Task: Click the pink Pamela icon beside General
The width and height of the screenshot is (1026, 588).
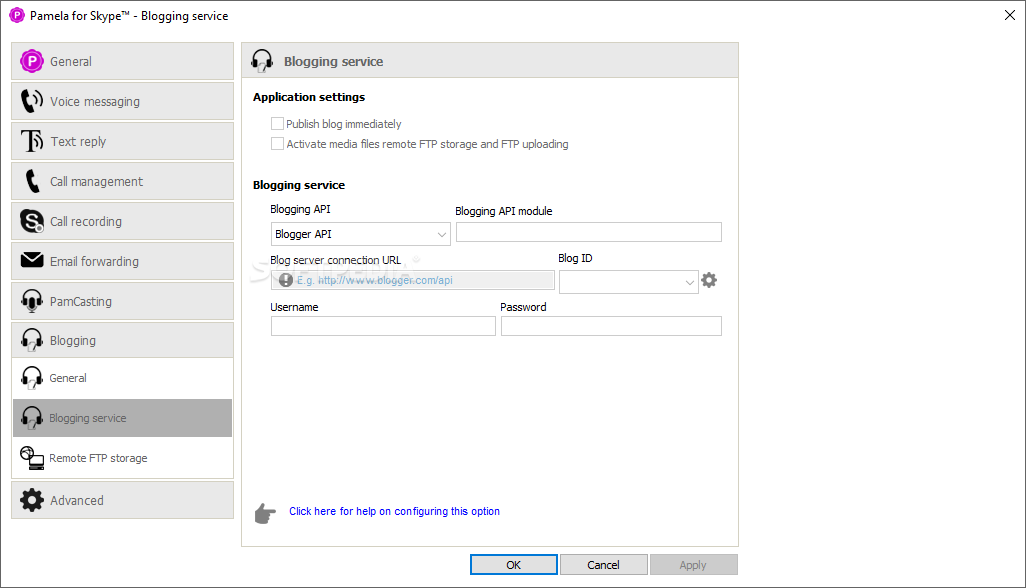Action: point(31,61)
